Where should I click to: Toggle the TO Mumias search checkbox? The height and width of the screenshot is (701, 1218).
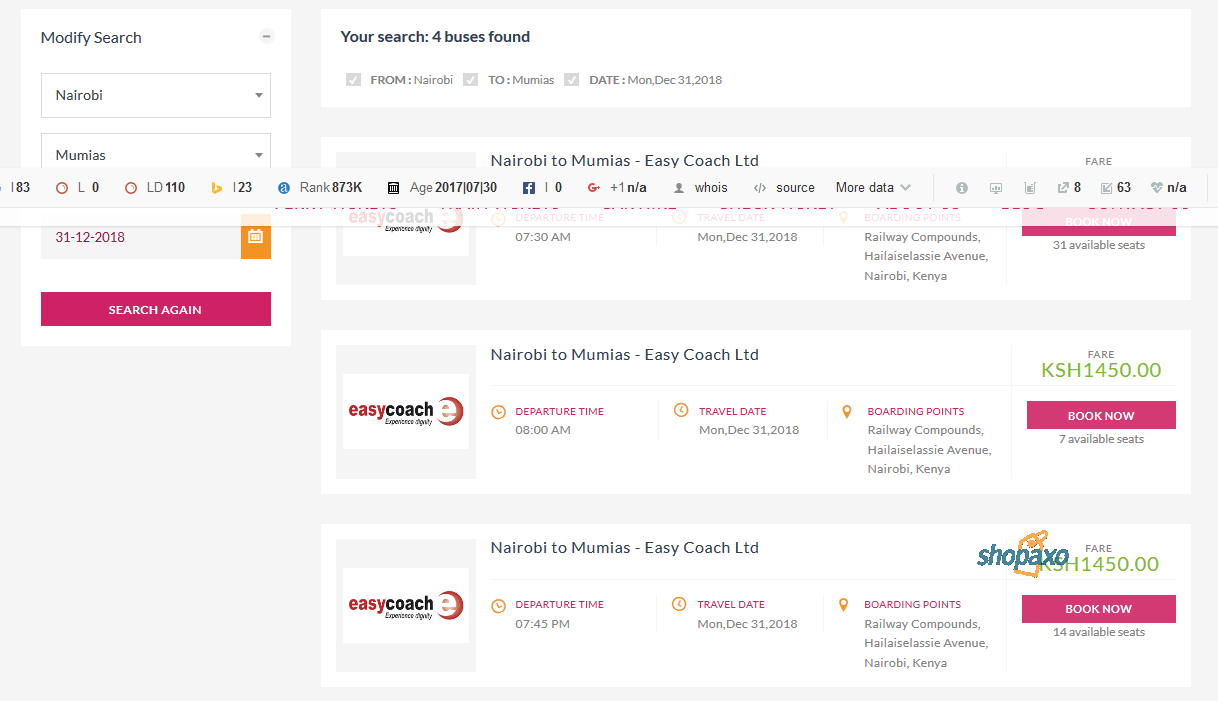(x=470, y=79)
